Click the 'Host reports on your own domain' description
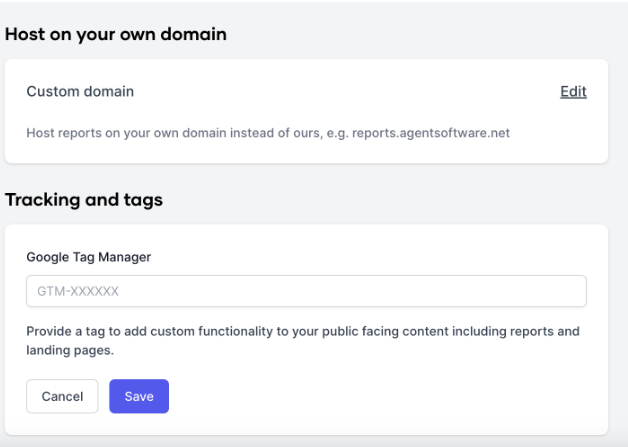The image size is (628, 447). click(x=268, y=133)
